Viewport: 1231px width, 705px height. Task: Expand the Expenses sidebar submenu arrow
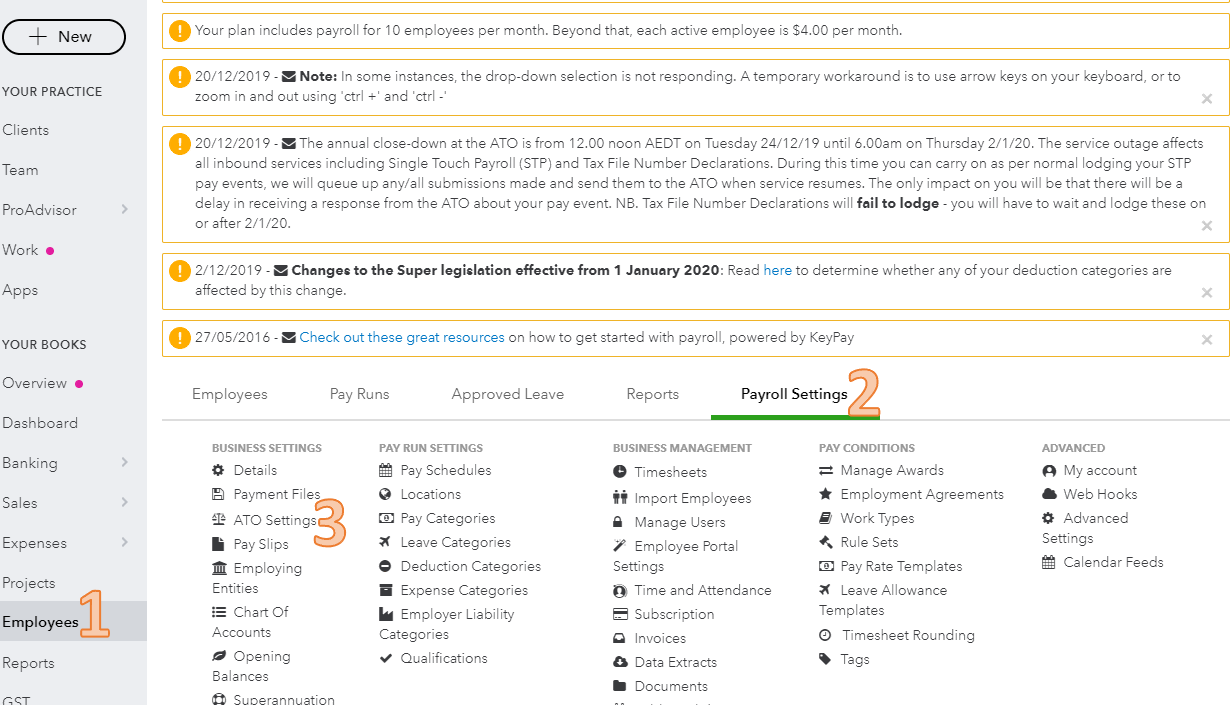coord(124,543)
